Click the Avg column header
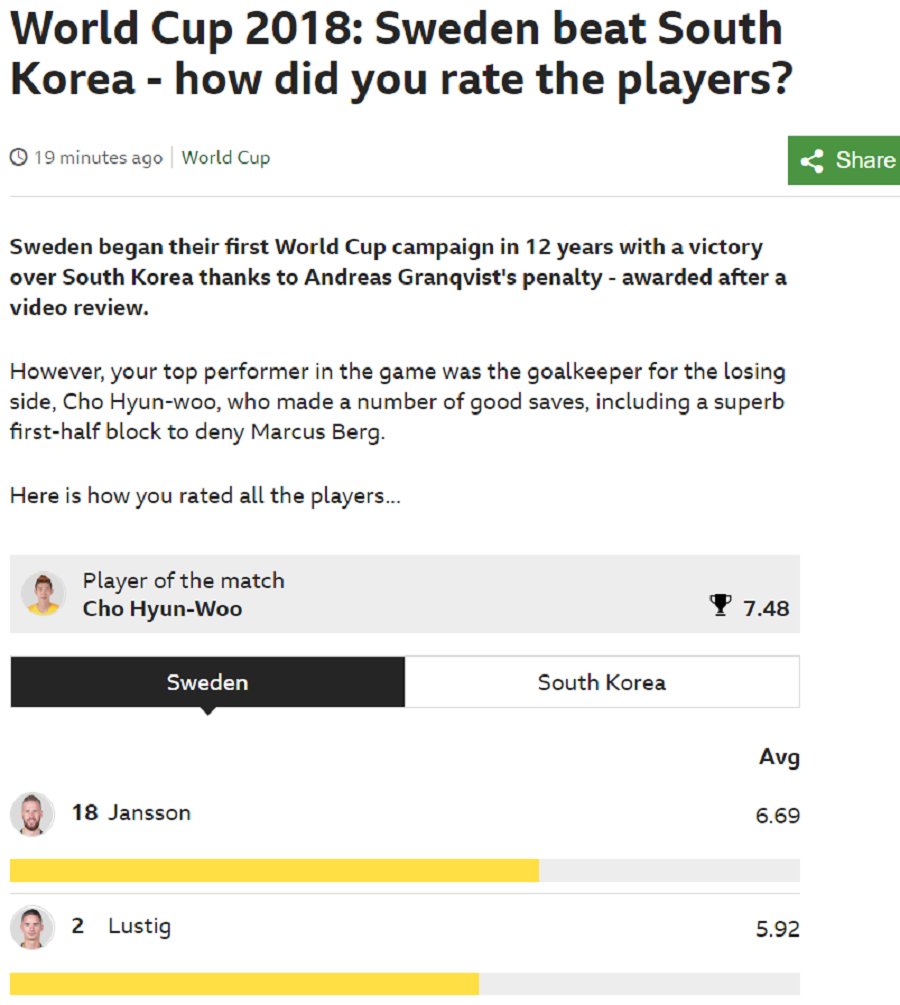 pos(779,758)
